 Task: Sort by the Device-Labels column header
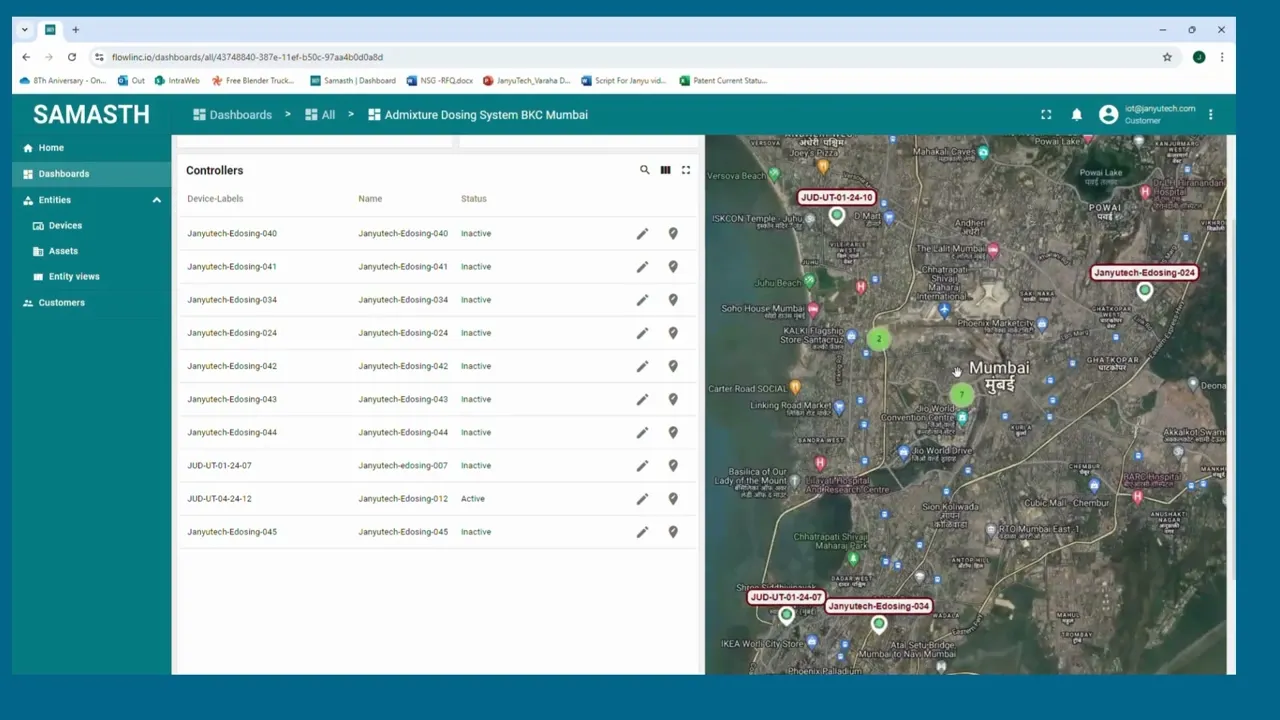[215, 199]
